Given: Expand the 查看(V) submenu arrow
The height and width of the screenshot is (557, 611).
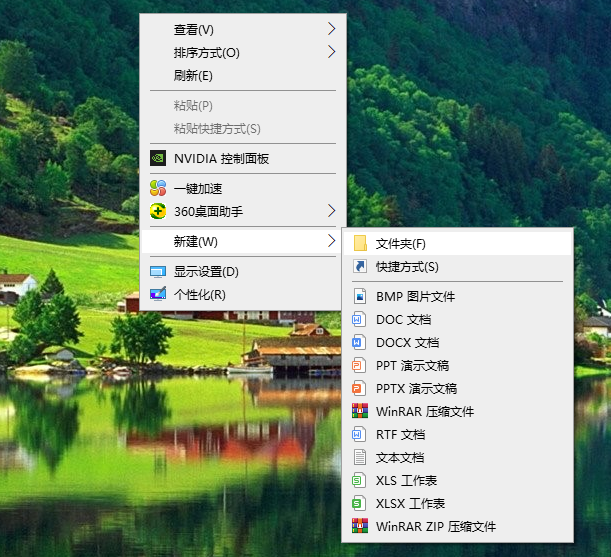Looking at the screenshot, I should point(331,28).
